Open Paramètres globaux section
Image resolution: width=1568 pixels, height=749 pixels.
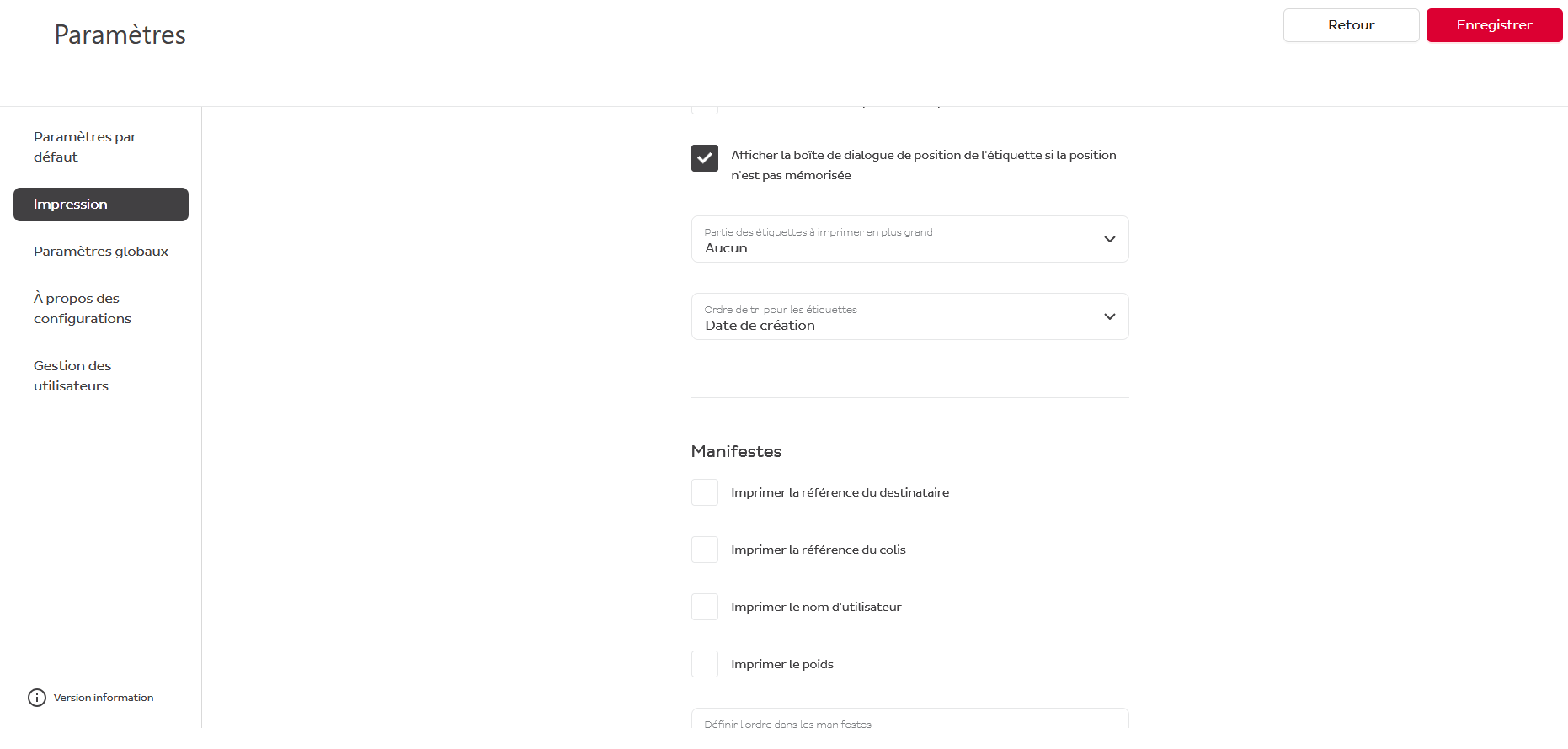point(101,252)
